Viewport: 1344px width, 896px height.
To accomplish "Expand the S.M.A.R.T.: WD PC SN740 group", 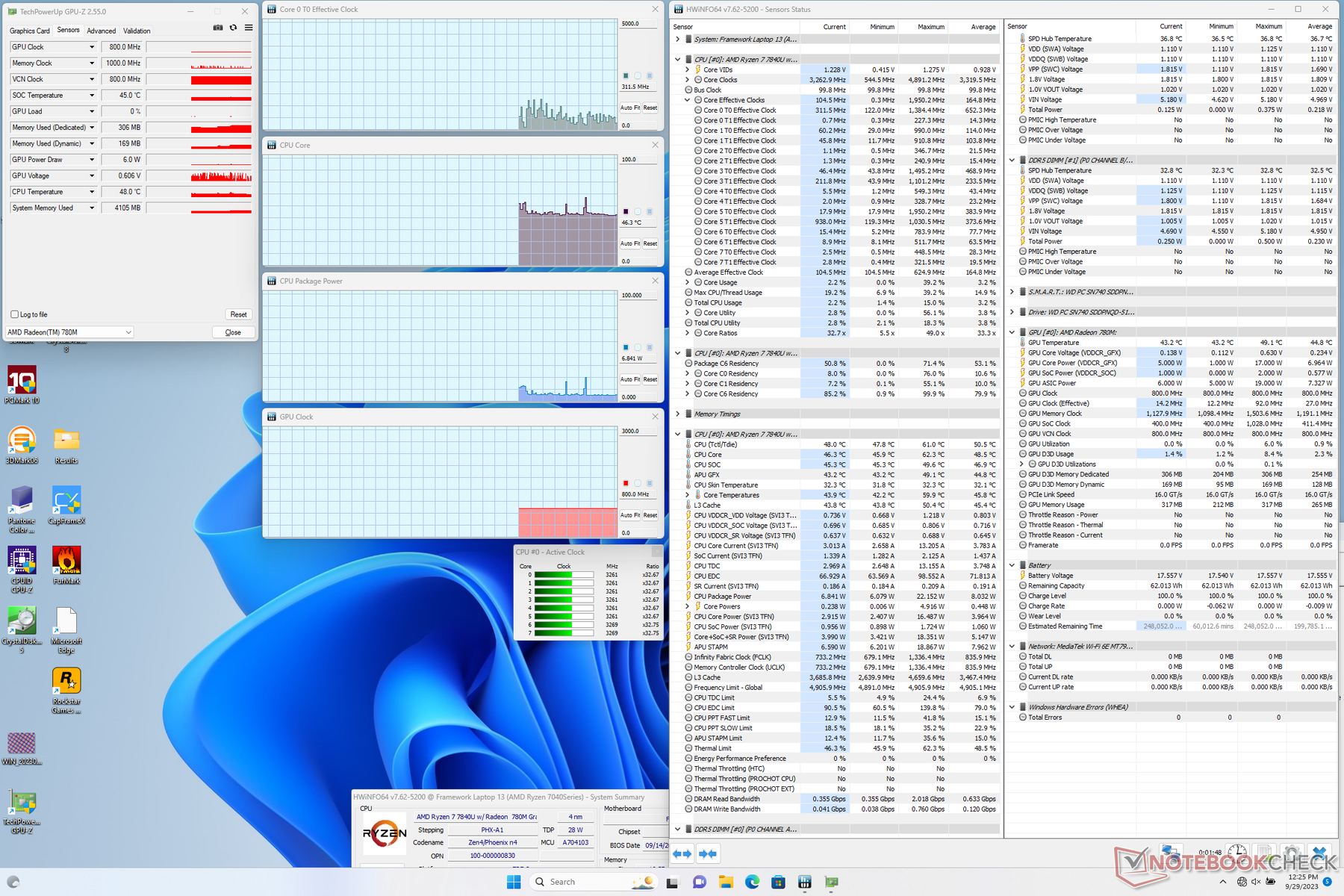I will (x=1012, y=292).
